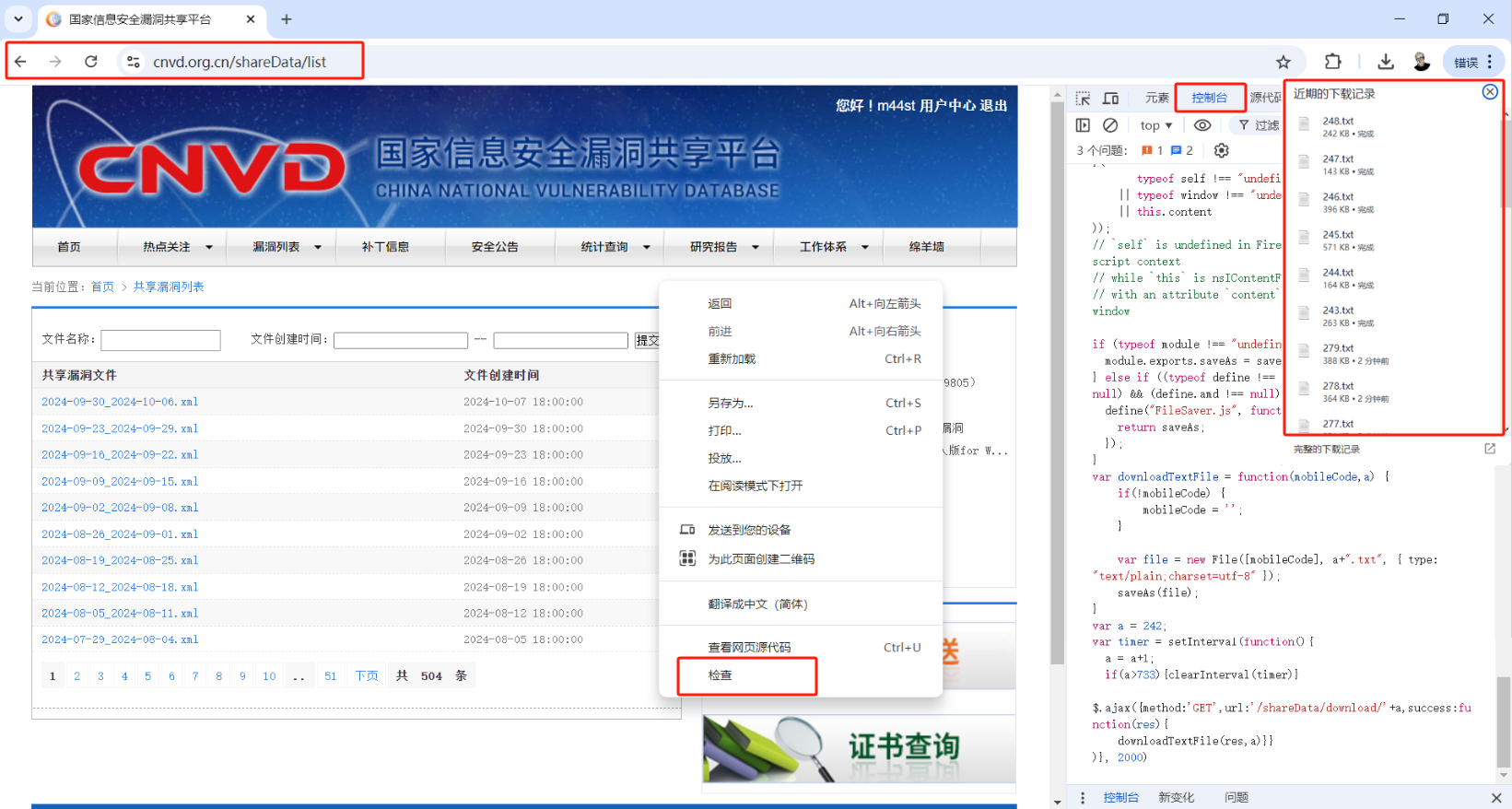Open the 过滤 console filter box
The width and height of the screenshot is (1512, 809).
tap(1260, 125)
